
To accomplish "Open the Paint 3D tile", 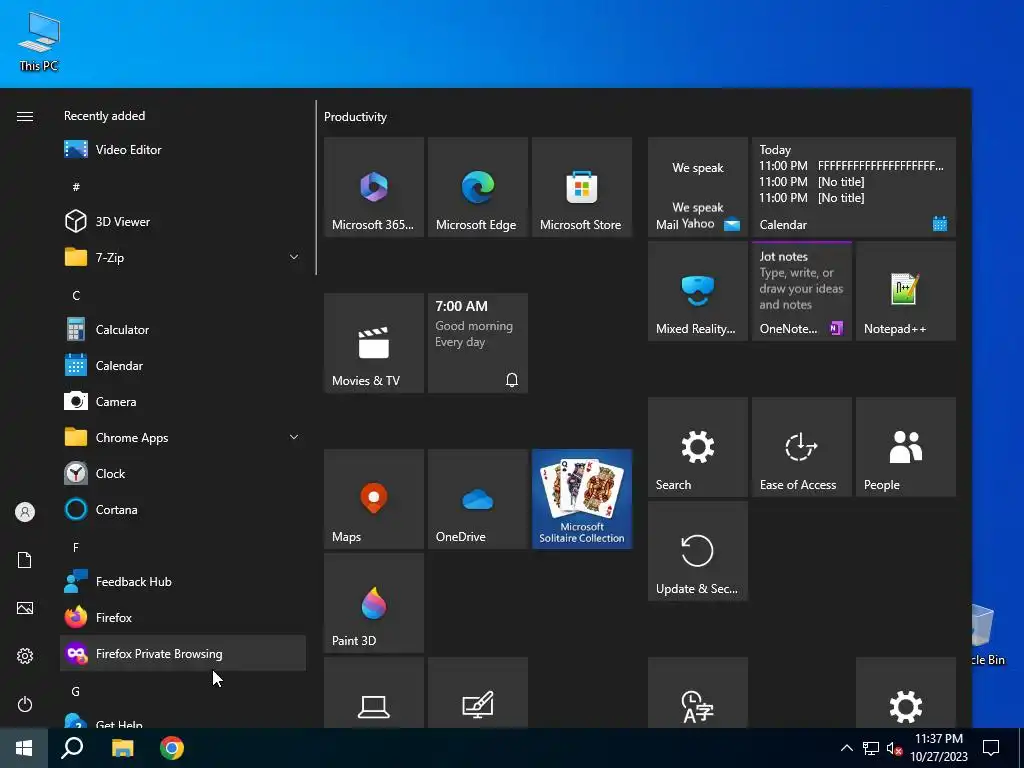I will (x=374, y=603).
